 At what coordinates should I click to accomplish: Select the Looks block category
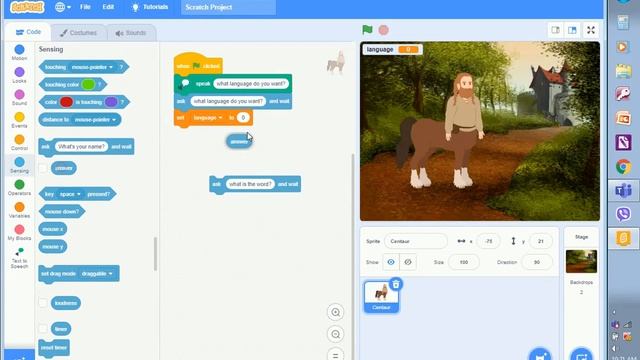click(19, 76)
